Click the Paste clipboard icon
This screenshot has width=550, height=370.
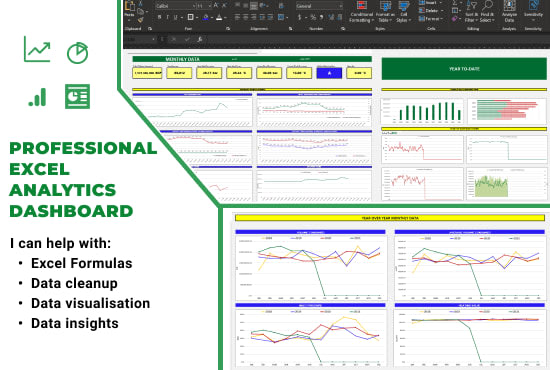(130, 7)
